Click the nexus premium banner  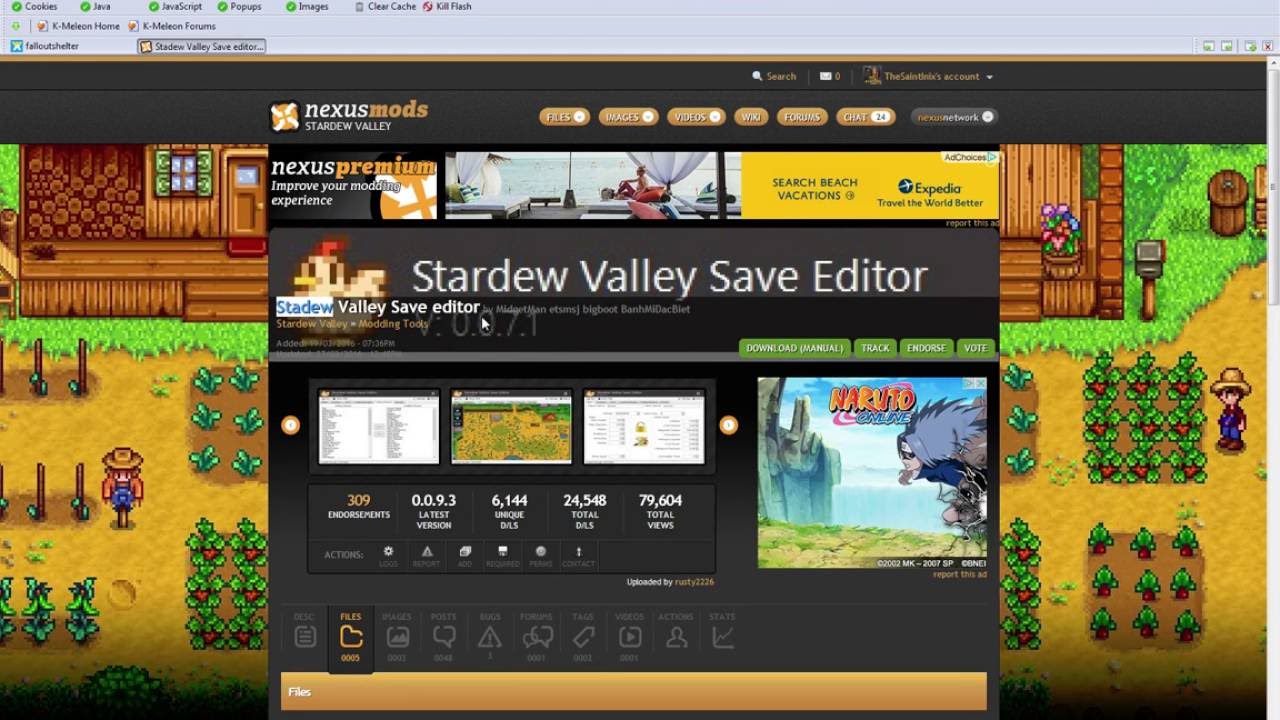click(353, 185)
